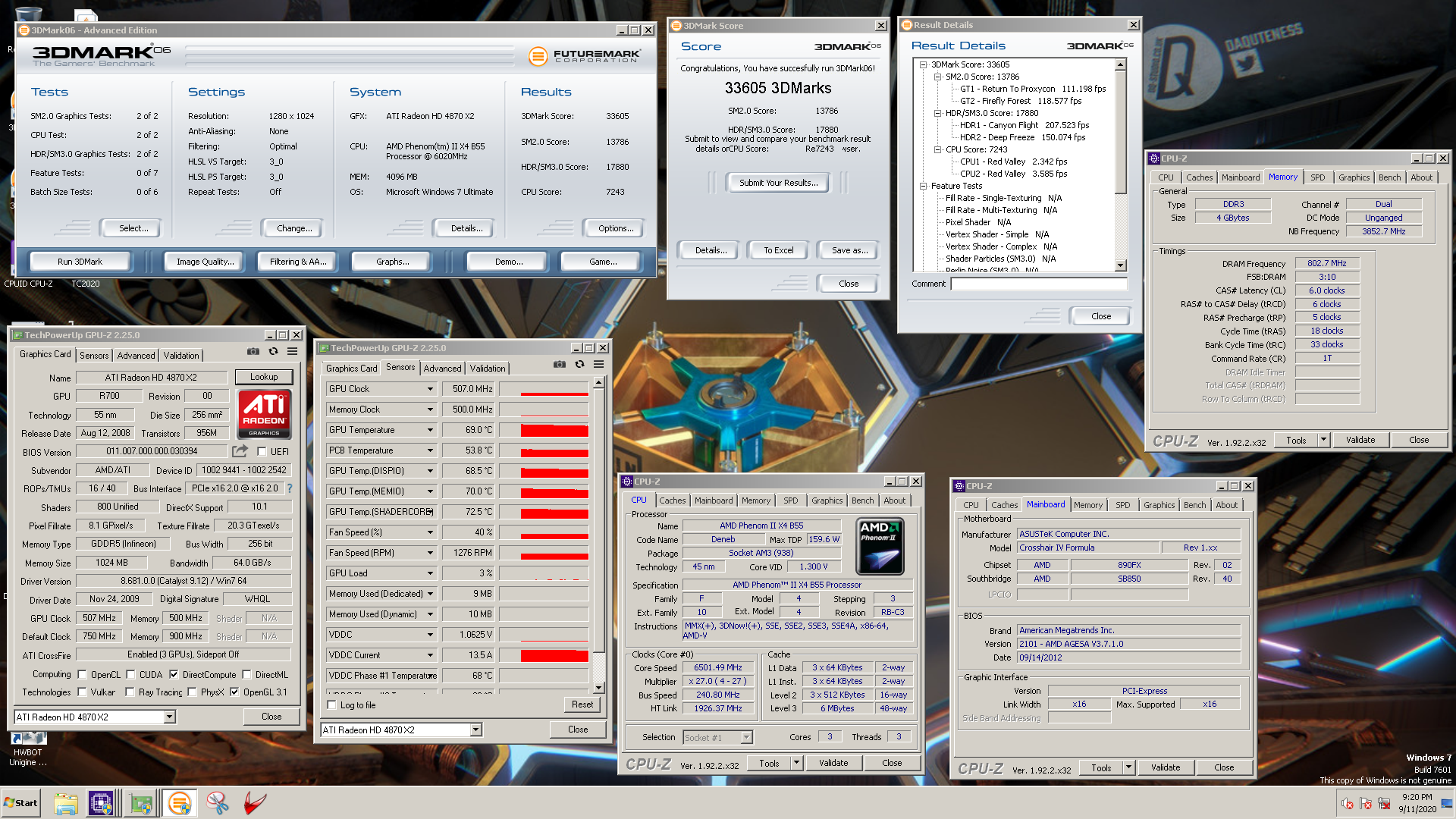Image resolution: width=1456 pixels, height=819 pixels.
Task: Open Advanced tab in GPU-Z Sensors window
Action: click(x=442, y=368)
